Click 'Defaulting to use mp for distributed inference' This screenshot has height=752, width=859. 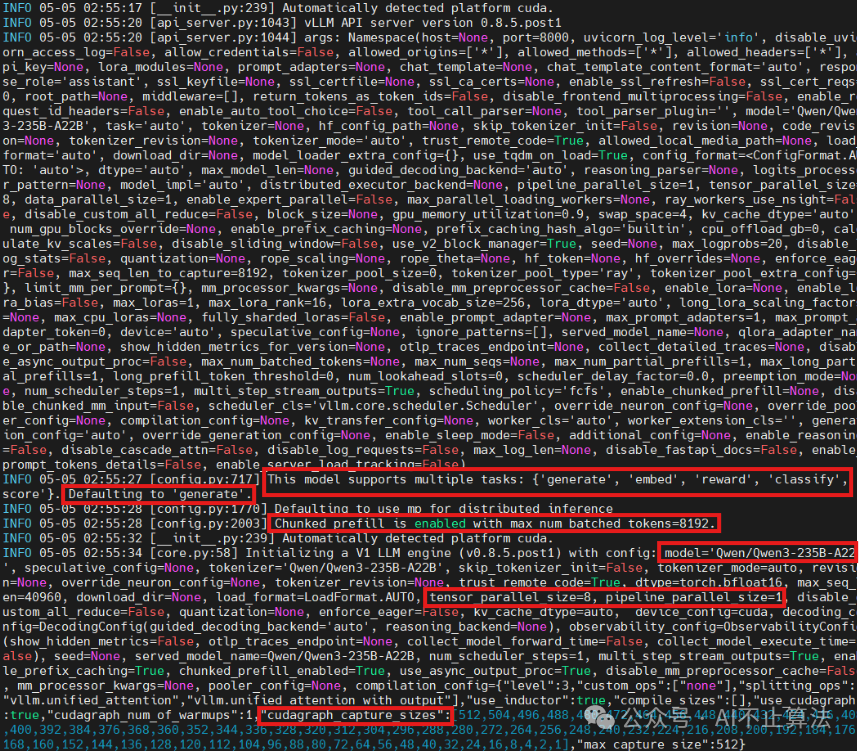(x=444, y=509)
